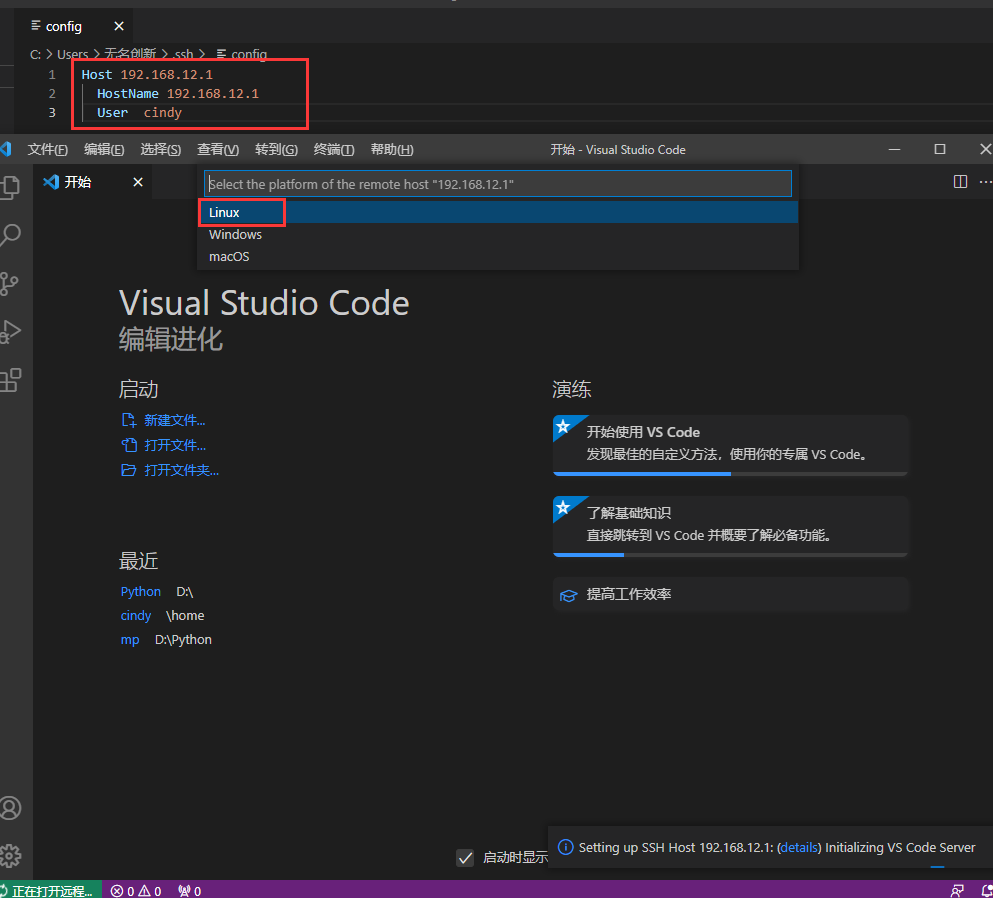Open the Extensions view
The height and width of the screenshot is (898, 993).
pos(10,380)
